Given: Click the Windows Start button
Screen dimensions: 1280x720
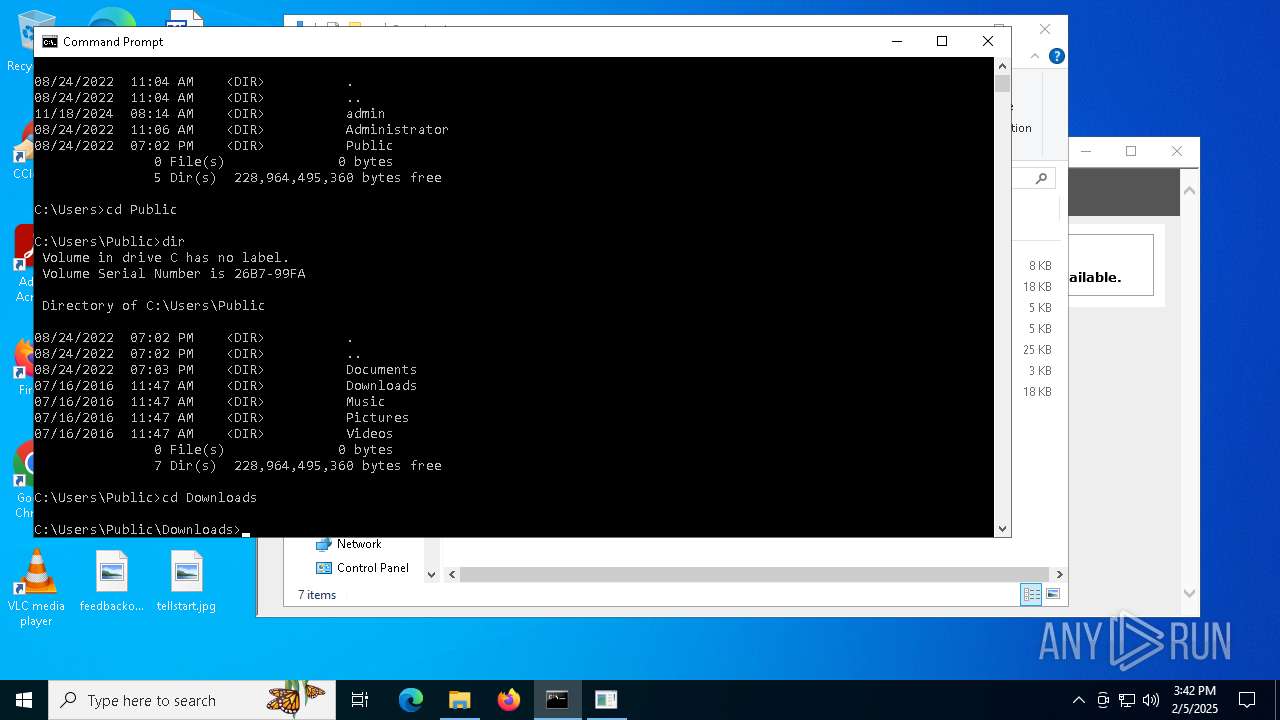Looking at the screenshot, I should pos(24,700).
